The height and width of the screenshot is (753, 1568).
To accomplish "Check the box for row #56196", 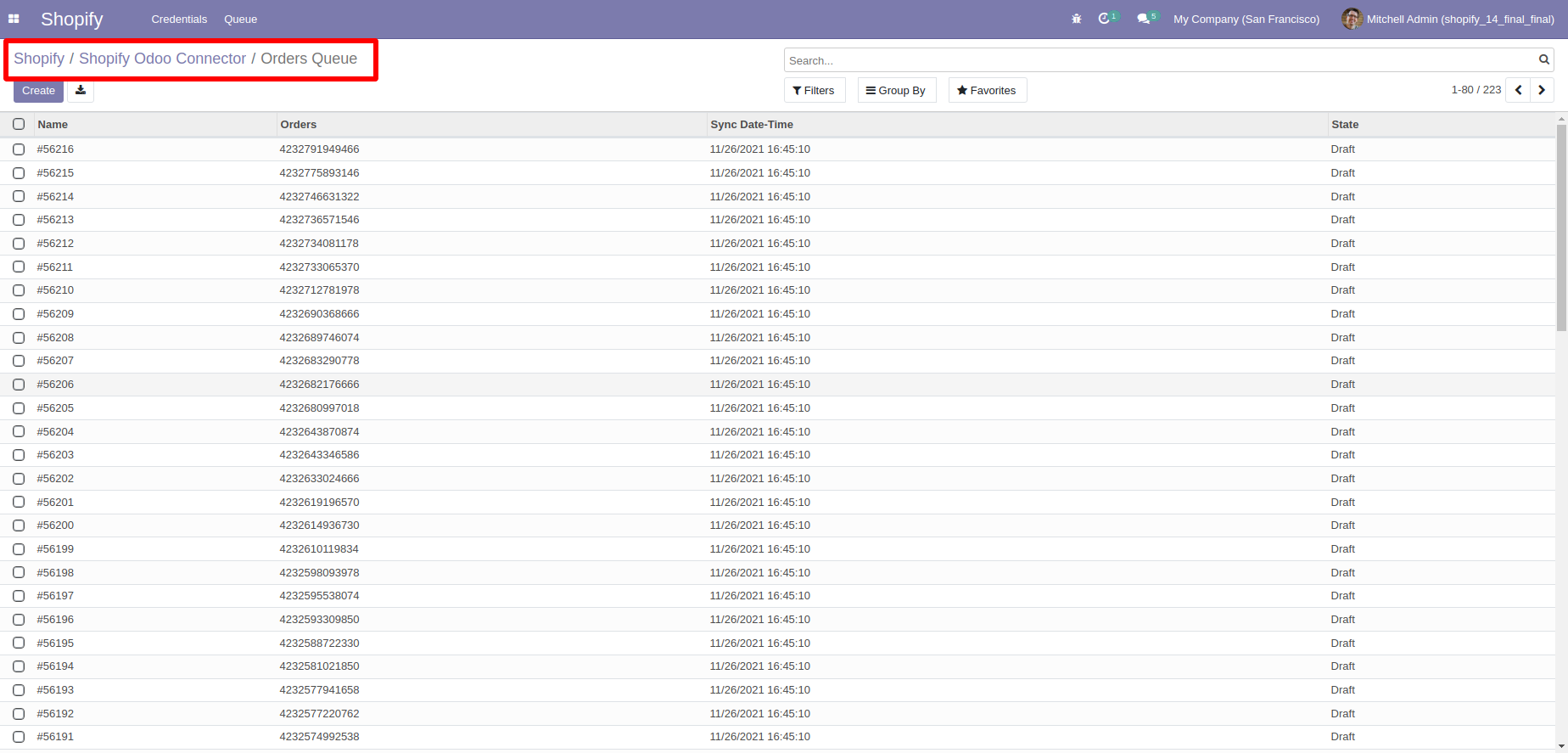I will tap(19, 620).
